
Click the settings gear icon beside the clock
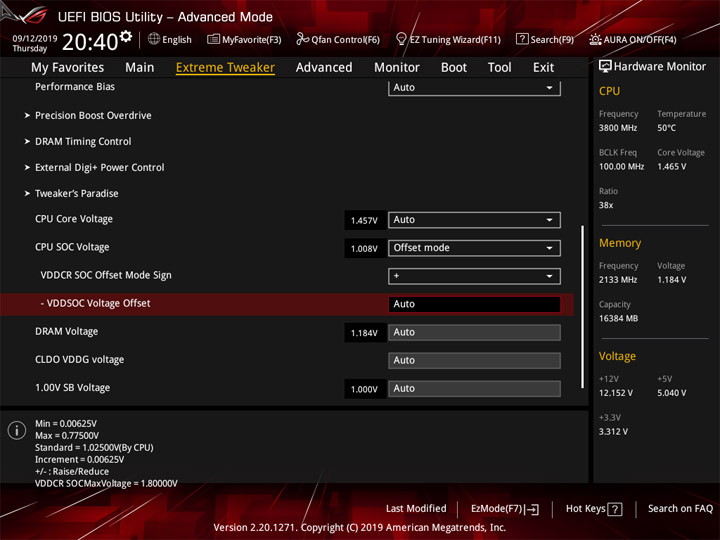(x=126, y=36)
